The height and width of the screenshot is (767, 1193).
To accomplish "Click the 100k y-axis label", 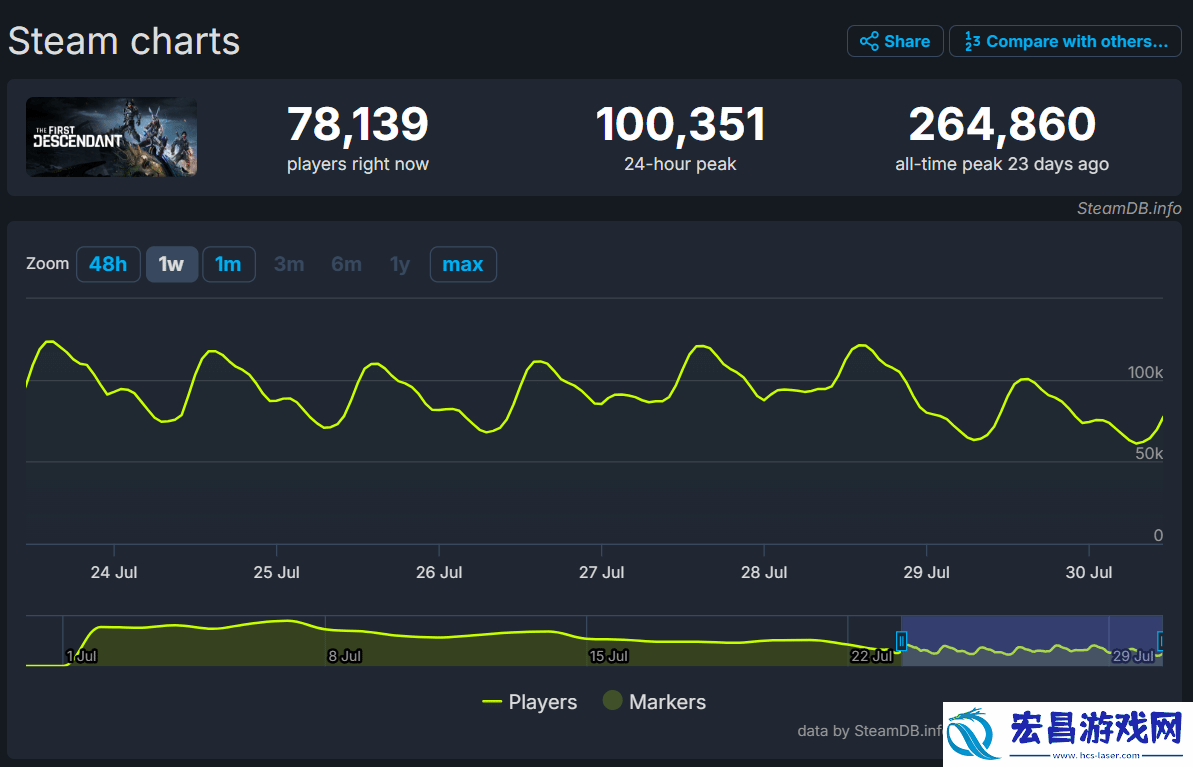I will (1145, 372).
